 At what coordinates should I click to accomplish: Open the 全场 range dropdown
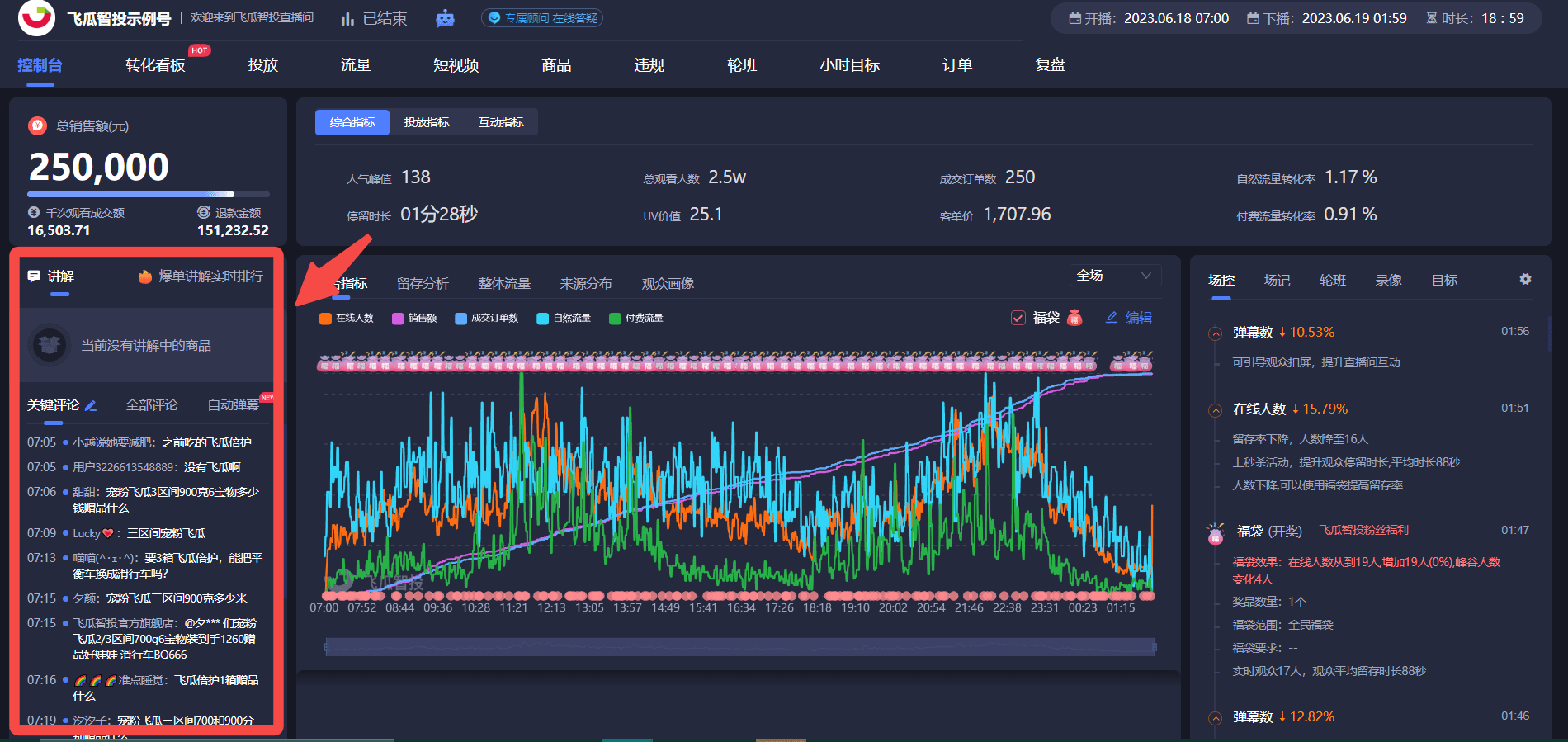point(1115,275)
